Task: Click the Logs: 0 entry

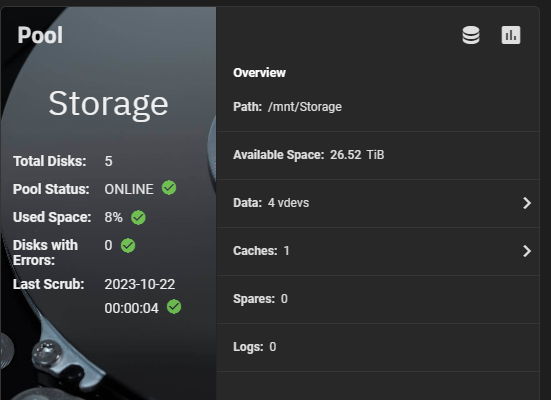Action: point(255,347)
